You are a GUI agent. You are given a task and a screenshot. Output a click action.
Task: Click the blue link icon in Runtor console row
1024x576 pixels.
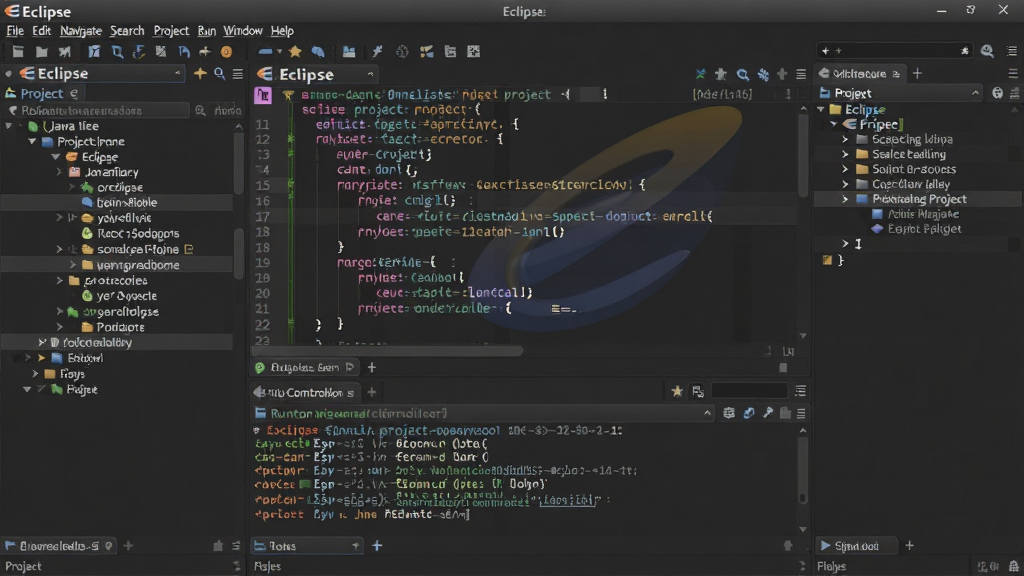(749, 413)
